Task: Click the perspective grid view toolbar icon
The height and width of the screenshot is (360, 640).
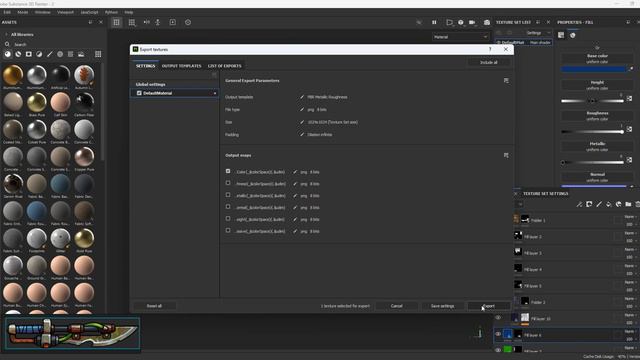Action: pos(116,22)
